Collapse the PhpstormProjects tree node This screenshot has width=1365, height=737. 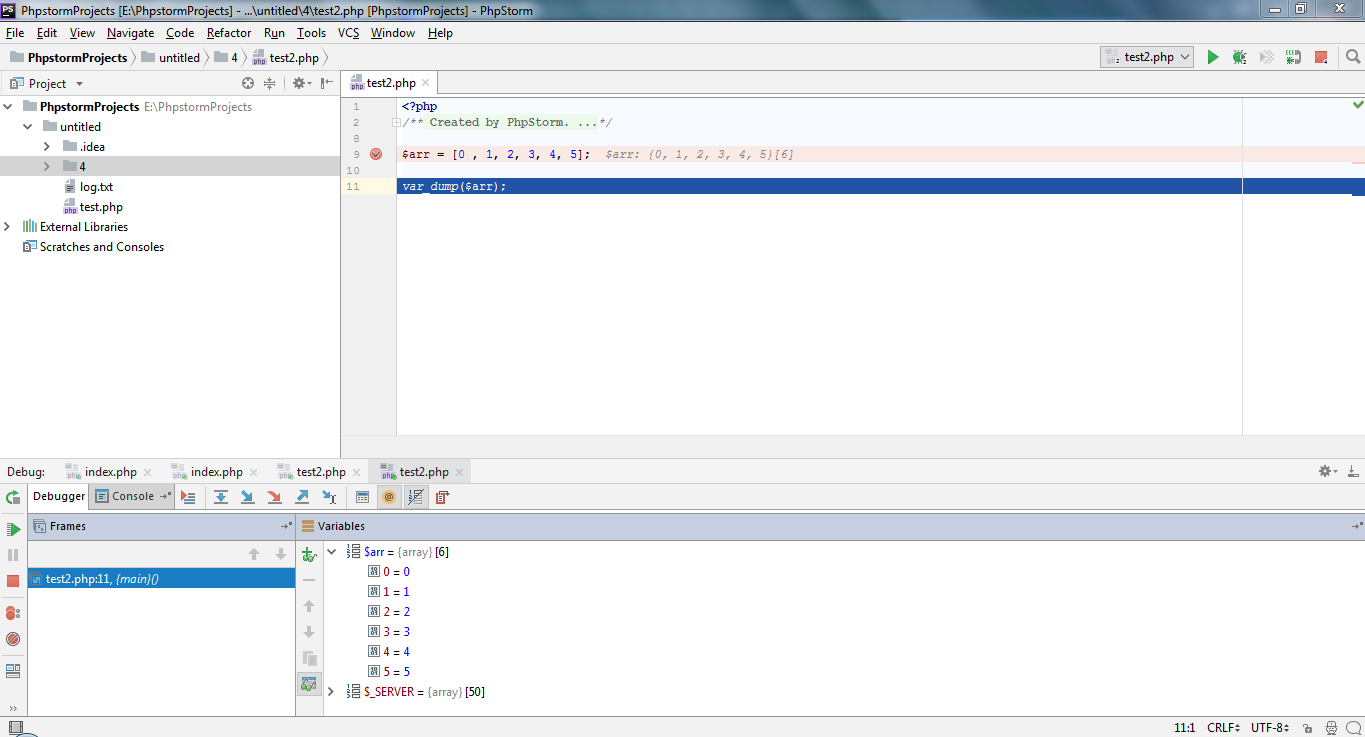[8, 107]
